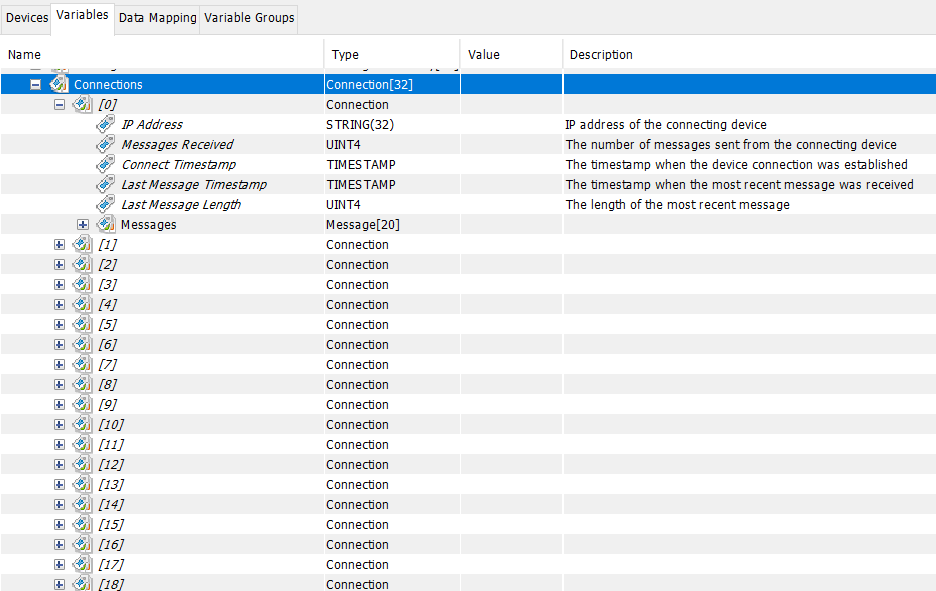Click the Connections group icon

[58, 84]
